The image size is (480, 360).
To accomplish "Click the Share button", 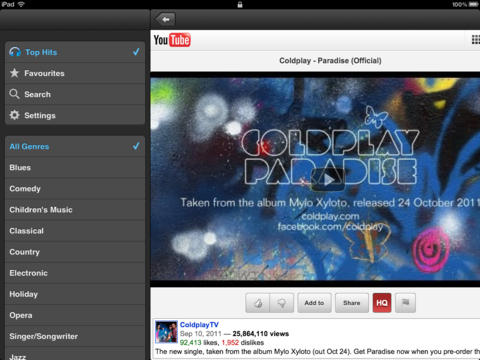I will click(352, 303).
